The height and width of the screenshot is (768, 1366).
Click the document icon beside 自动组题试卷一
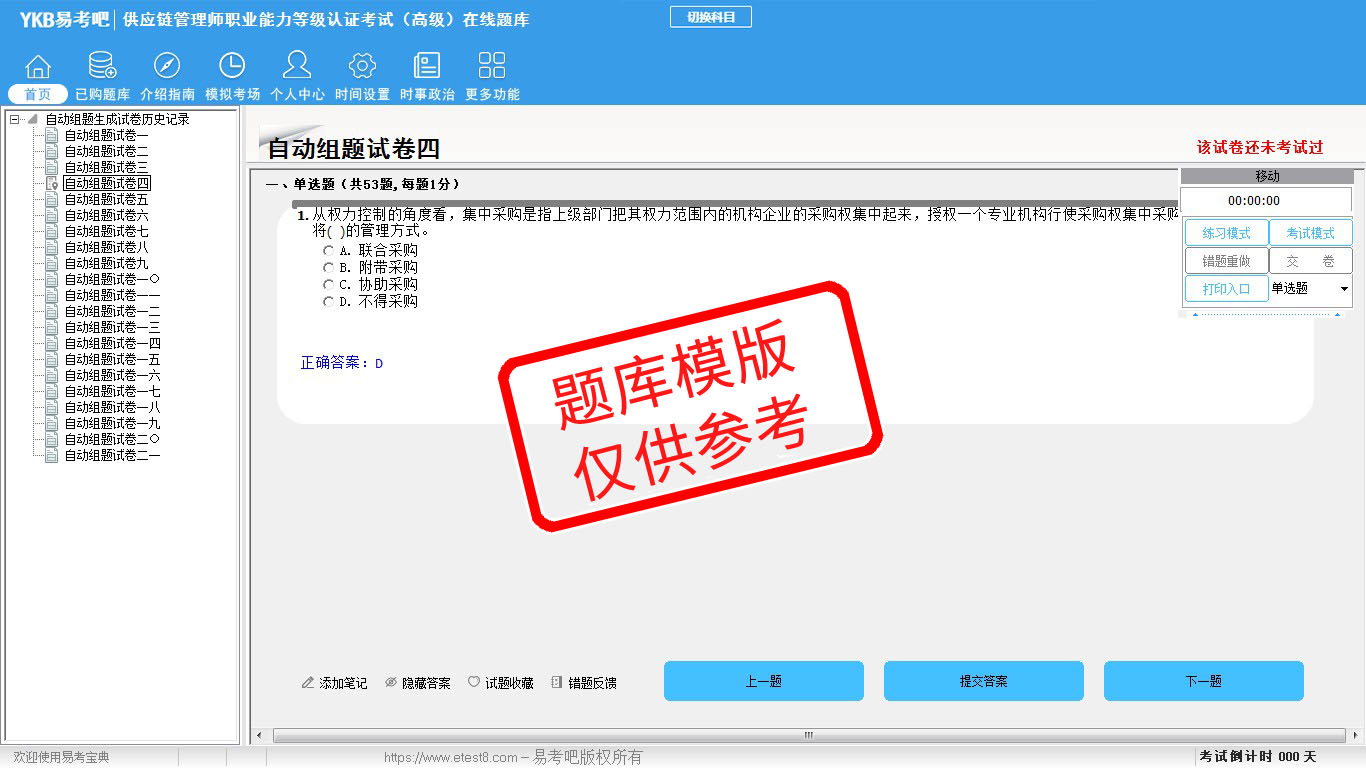52,135
